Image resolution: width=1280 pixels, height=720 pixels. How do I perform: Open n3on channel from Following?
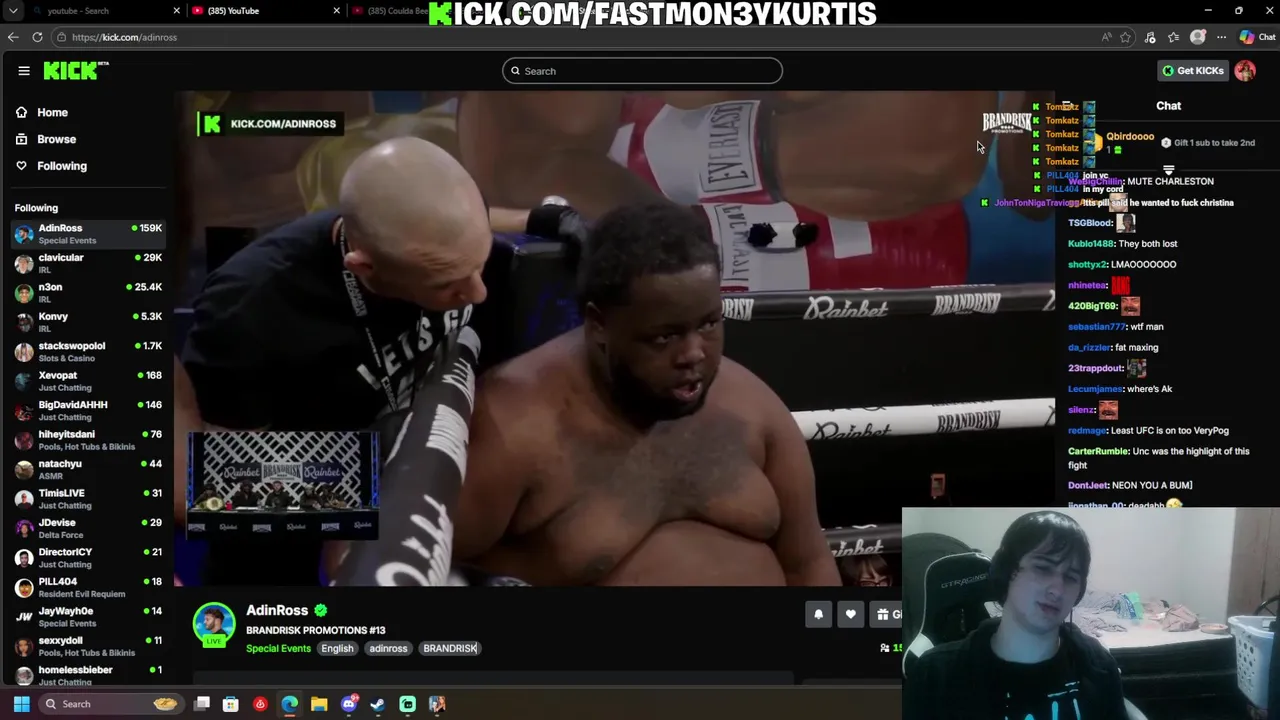88,293
